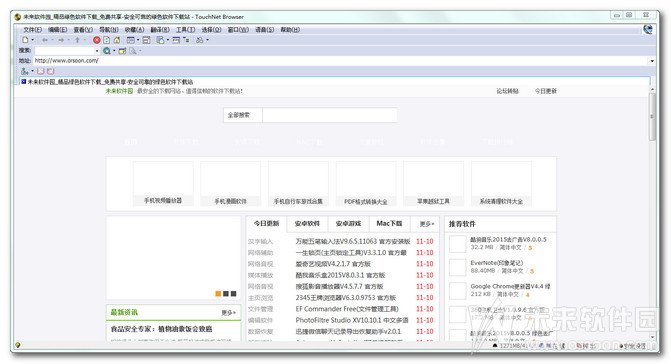Refresh the page with the reload icon
Screen dimensions: 671x364
(x=107, y=40)
